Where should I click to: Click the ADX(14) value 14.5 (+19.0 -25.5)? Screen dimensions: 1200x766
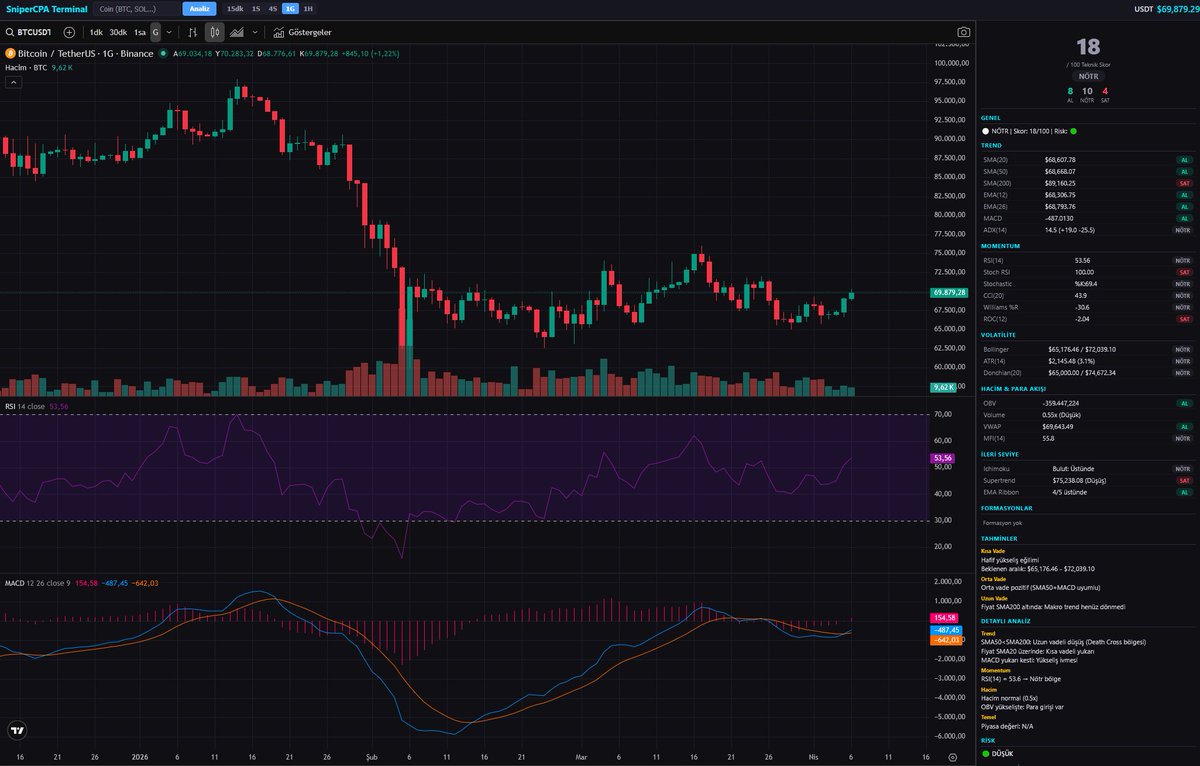click(x=1068, y=230)
